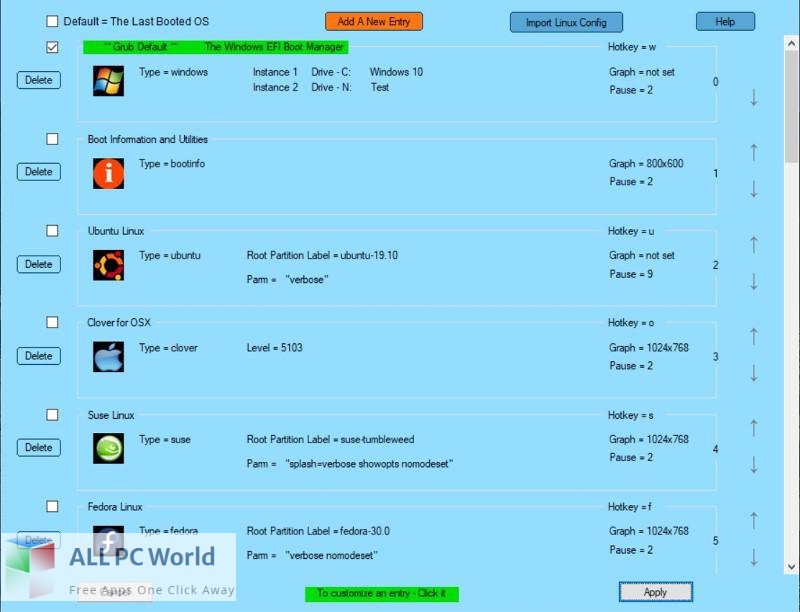Move Clover for OSX entry down
This screenshot has width=800, height=612.
point(754,373)
